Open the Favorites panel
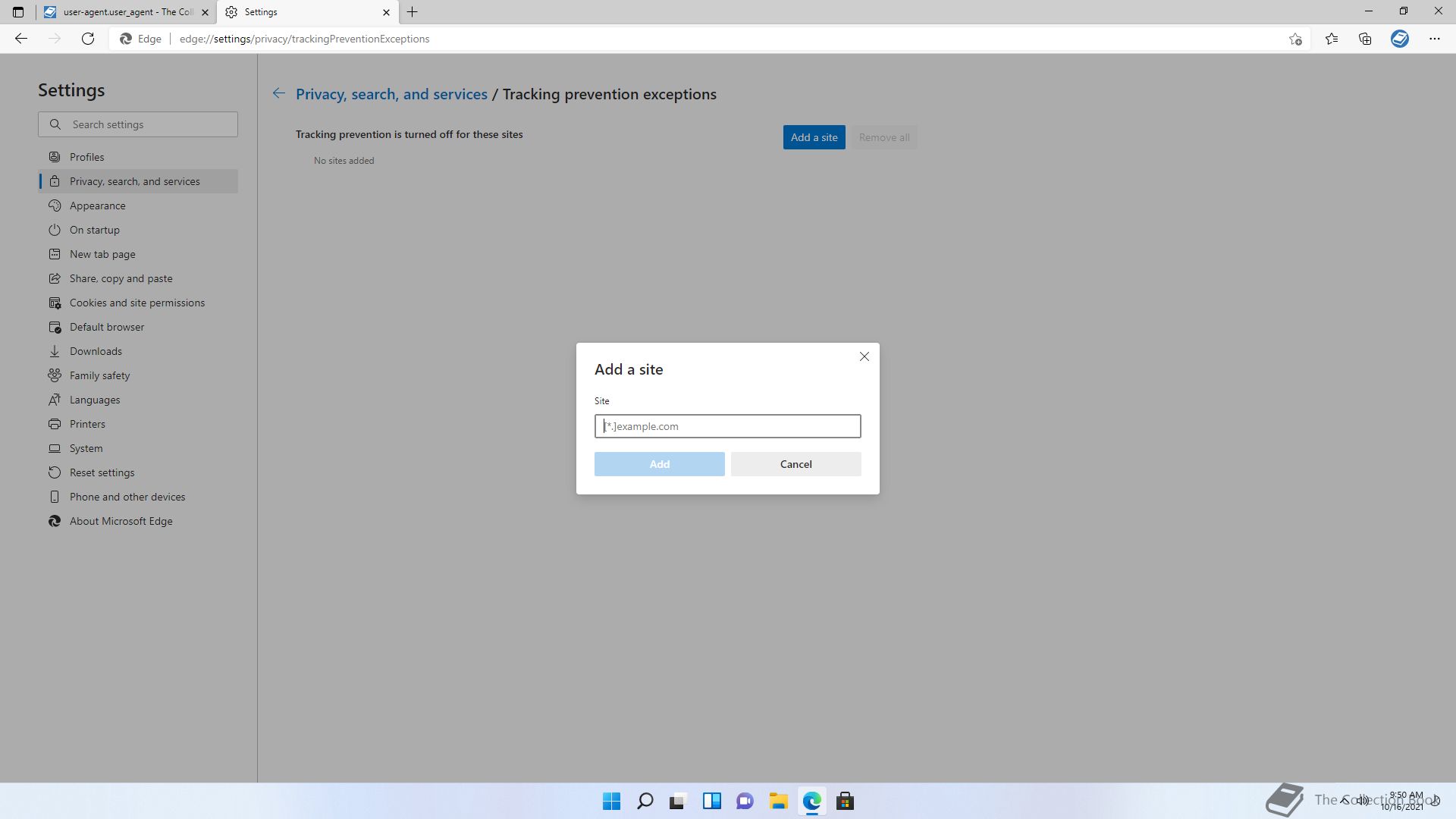 coord(1332,39)
